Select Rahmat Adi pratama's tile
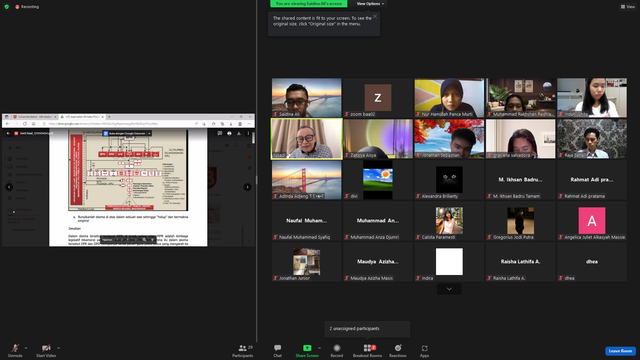 tap(592, 180)
